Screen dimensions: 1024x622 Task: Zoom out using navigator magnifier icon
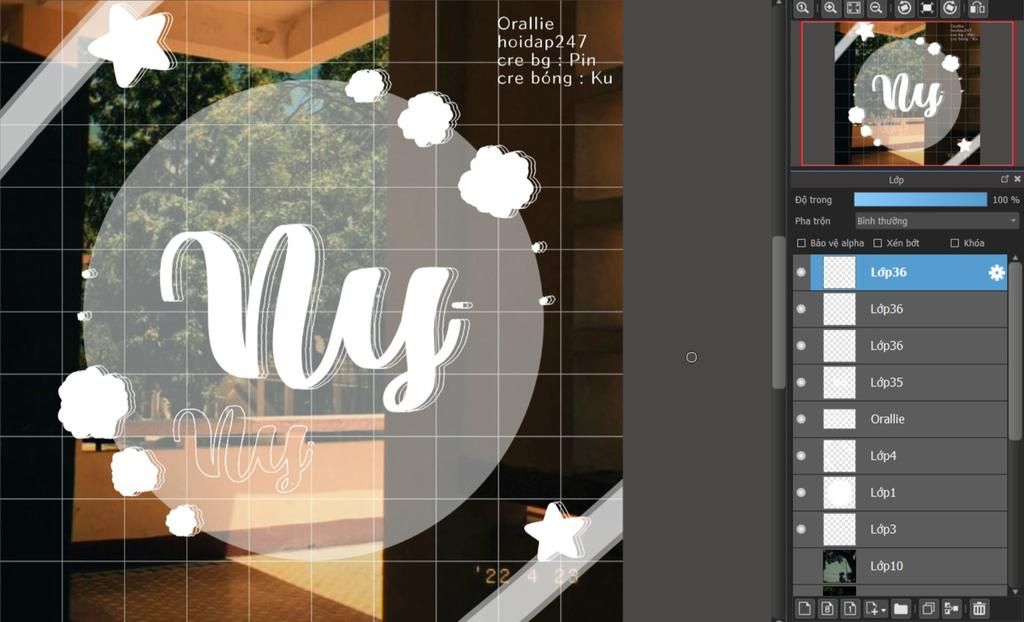tap(876, 8)
